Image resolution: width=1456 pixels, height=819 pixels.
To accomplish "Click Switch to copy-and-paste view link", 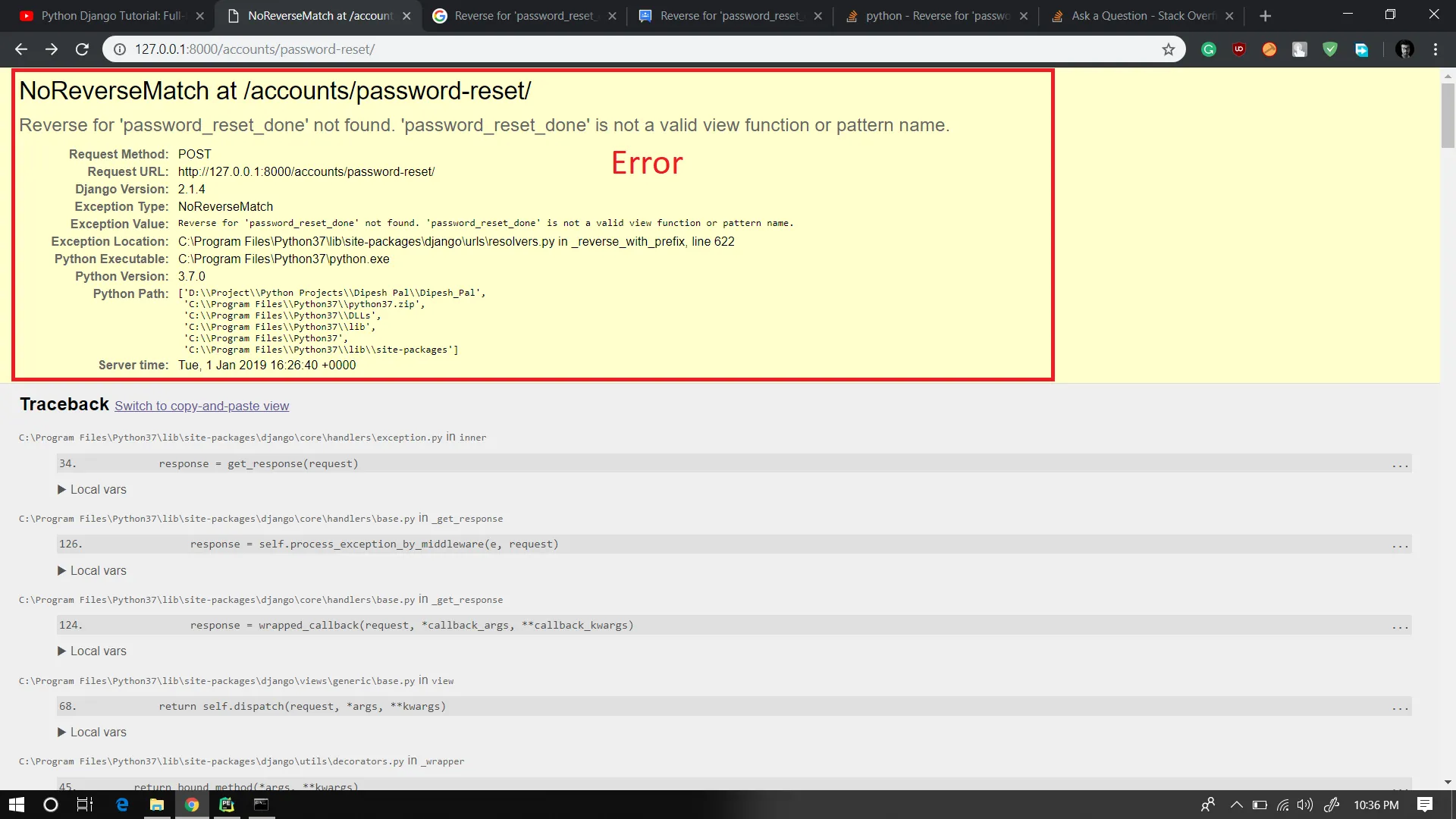I will click(x=202, y=406).
